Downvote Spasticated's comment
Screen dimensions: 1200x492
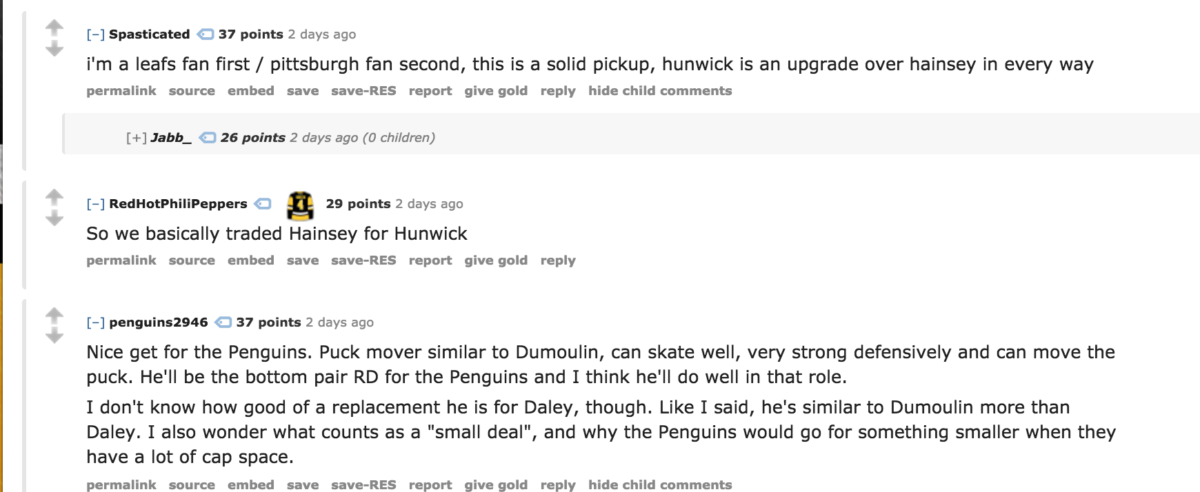tap(54, 49)
